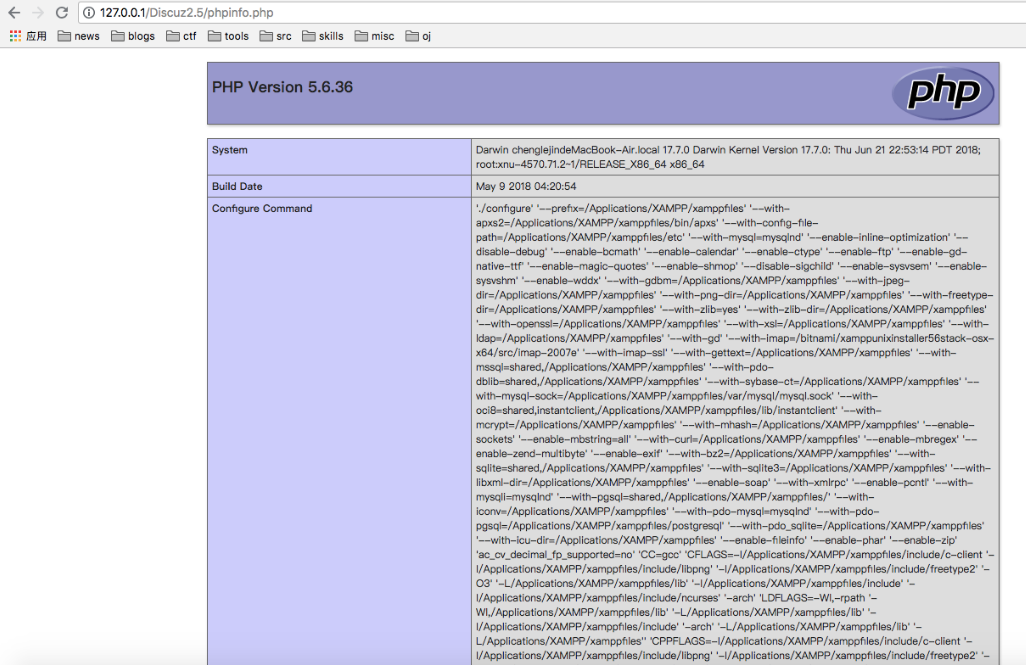The image size is (1026, 665).
Task: Open the misc bookmarks folder
Action: pyautogui.click(x=374, y=36)
